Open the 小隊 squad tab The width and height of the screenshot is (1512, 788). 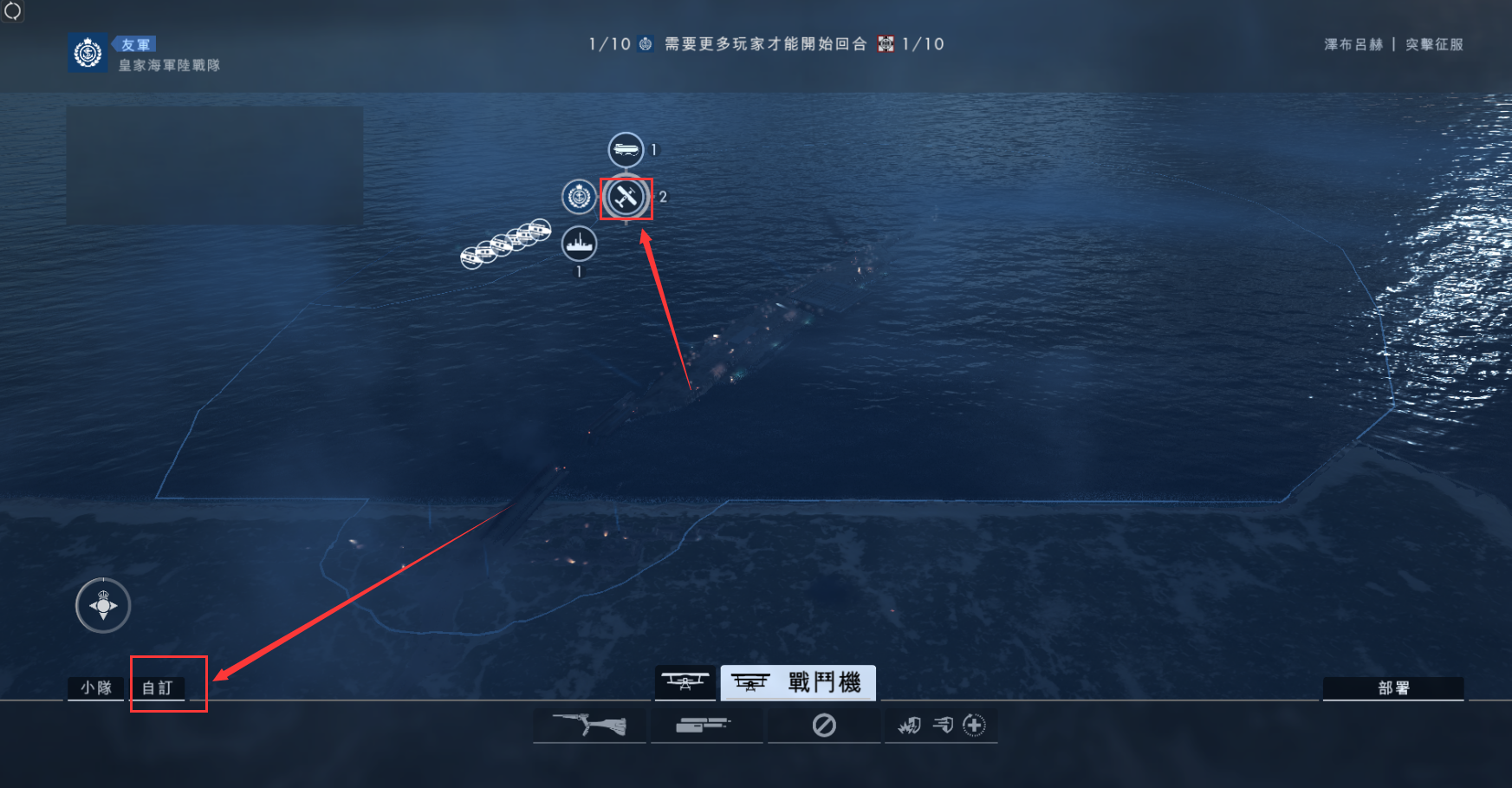(95, 688)
